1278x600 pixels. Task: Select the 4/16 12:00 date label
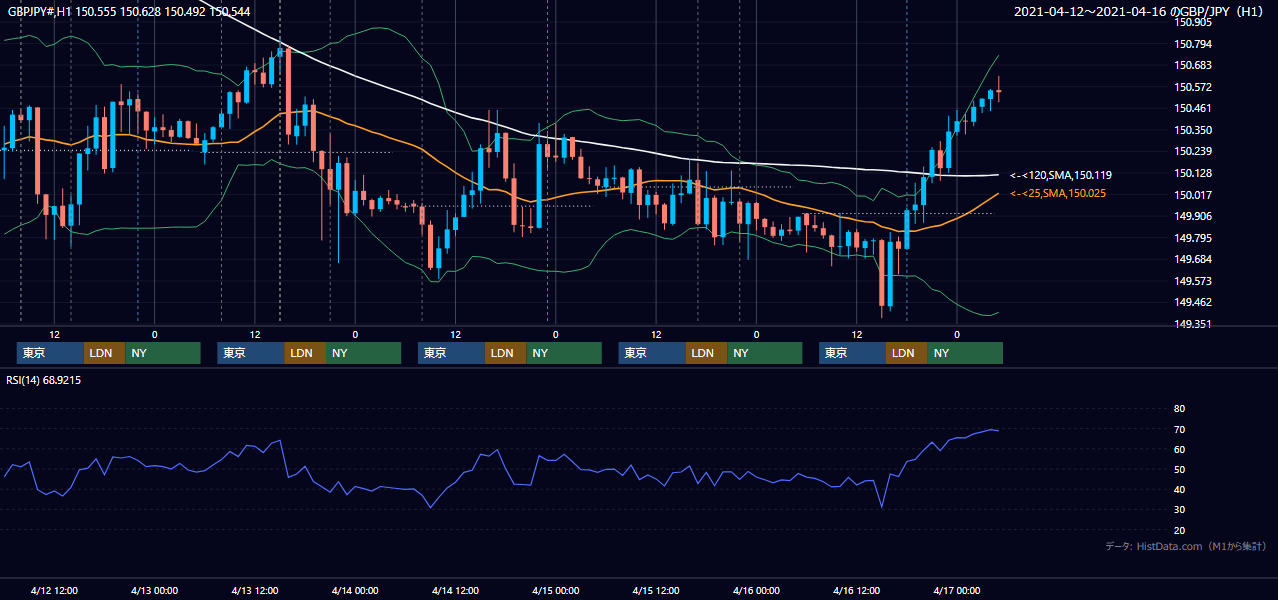856,591
